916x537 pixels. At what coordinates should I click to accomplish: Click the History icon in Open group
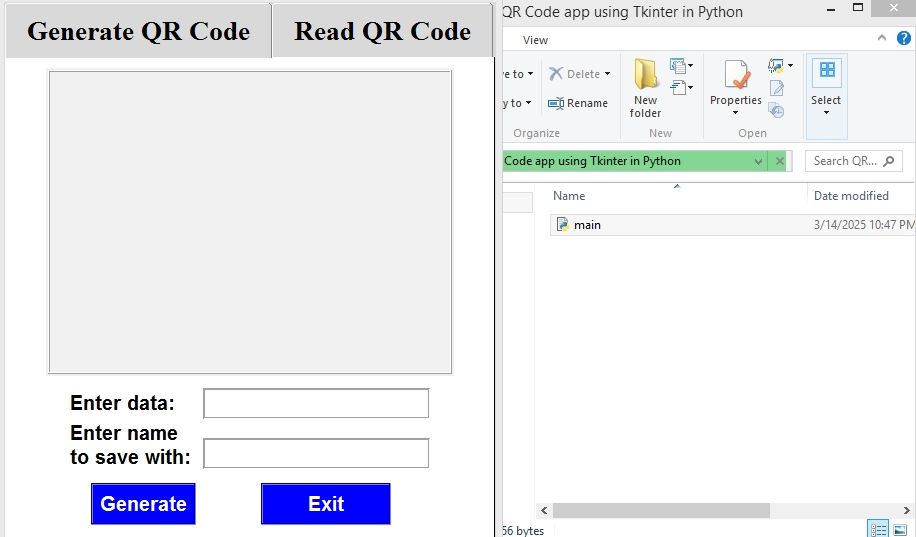[776, 110]
